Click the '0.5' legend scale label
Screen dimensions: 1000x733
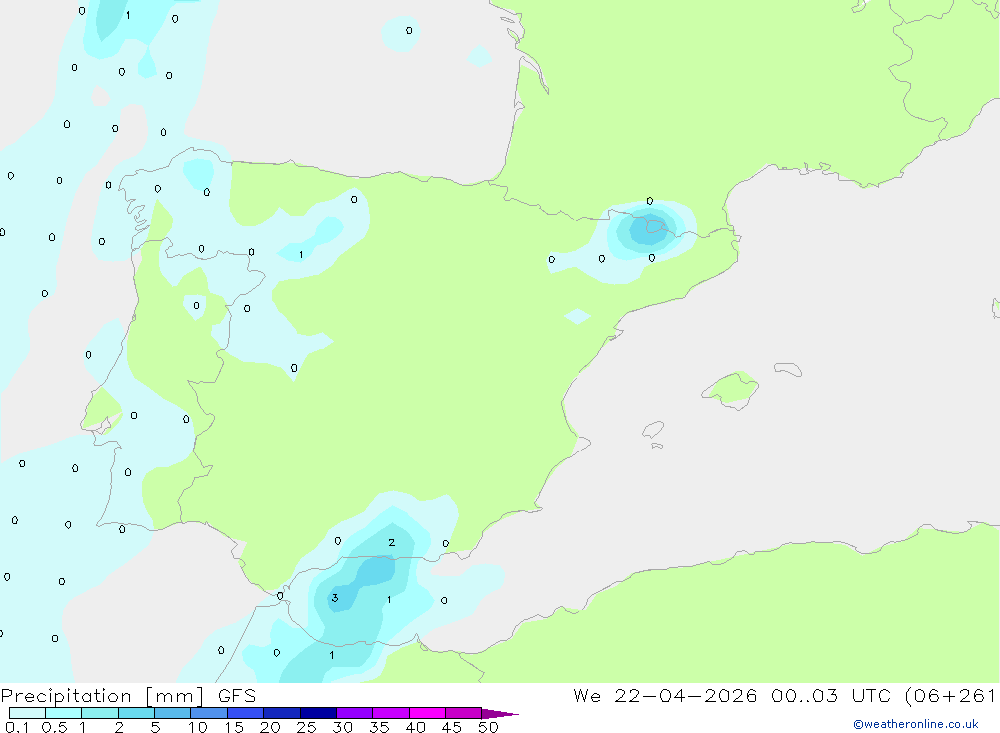point(54,727)
